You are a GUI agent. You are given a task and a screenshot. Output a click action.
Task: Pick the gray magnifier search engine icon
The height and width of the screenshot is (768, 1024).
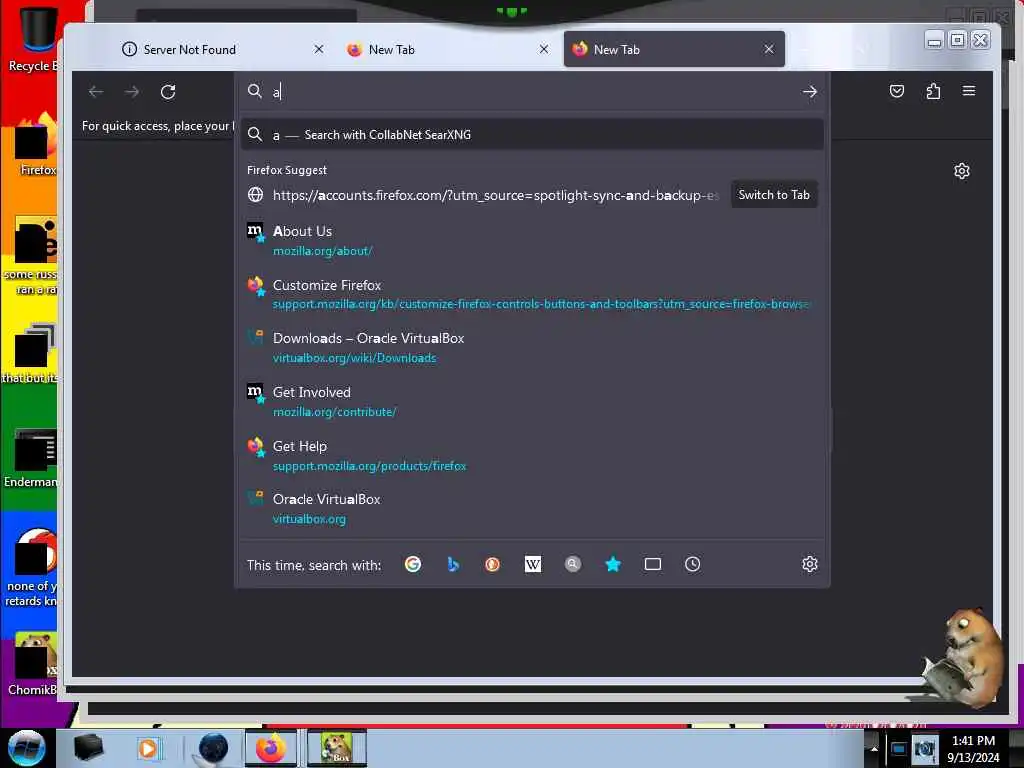point(573,564)
